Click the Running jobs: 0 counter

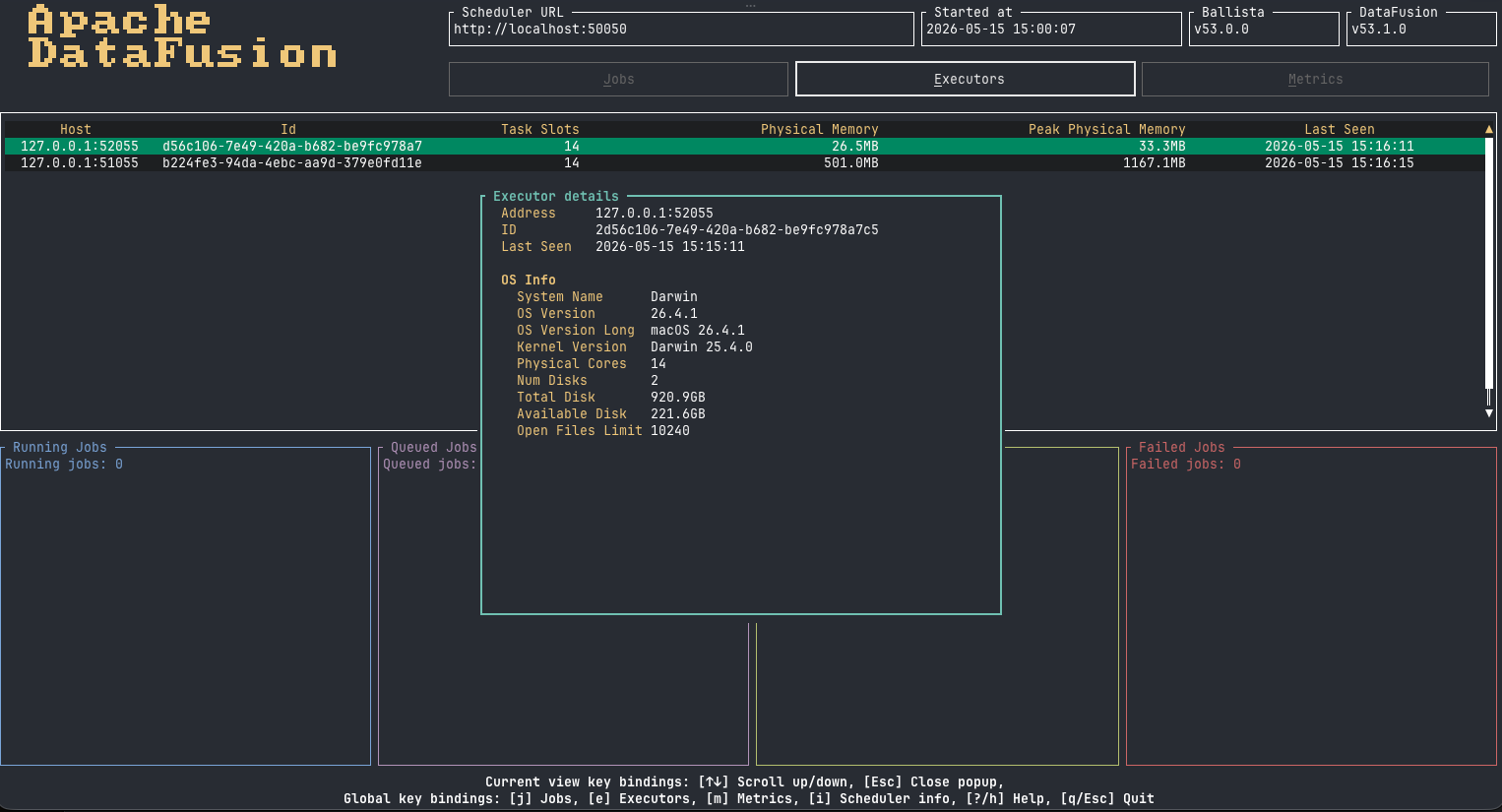pyautogui.click(x=64, y=465)
